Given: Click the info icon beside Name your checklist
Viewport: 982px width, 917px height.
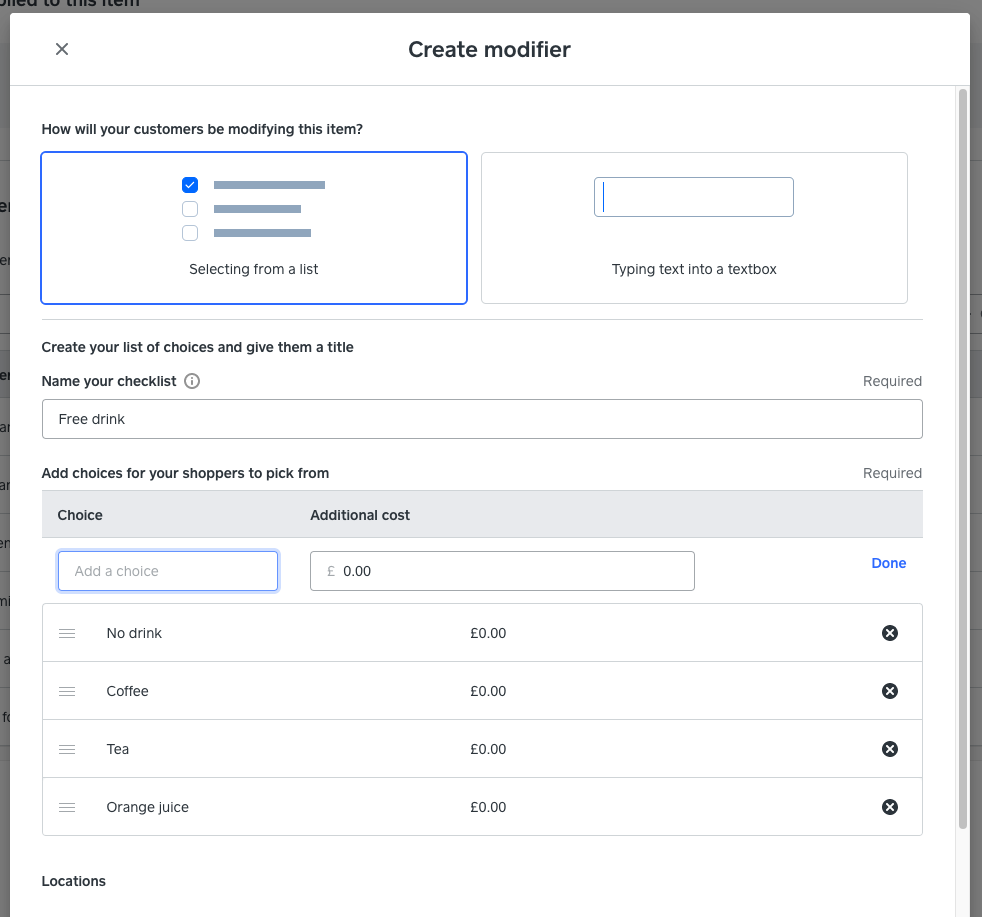Looking at the screenshot, I should tap(192, 381).
